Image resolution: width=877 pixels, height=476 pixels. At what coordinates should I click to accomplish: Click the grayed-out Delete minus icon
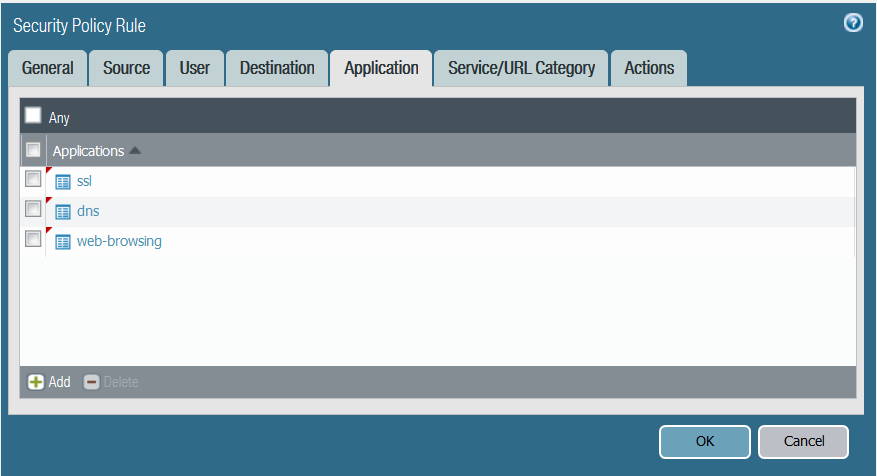point(91,382)
